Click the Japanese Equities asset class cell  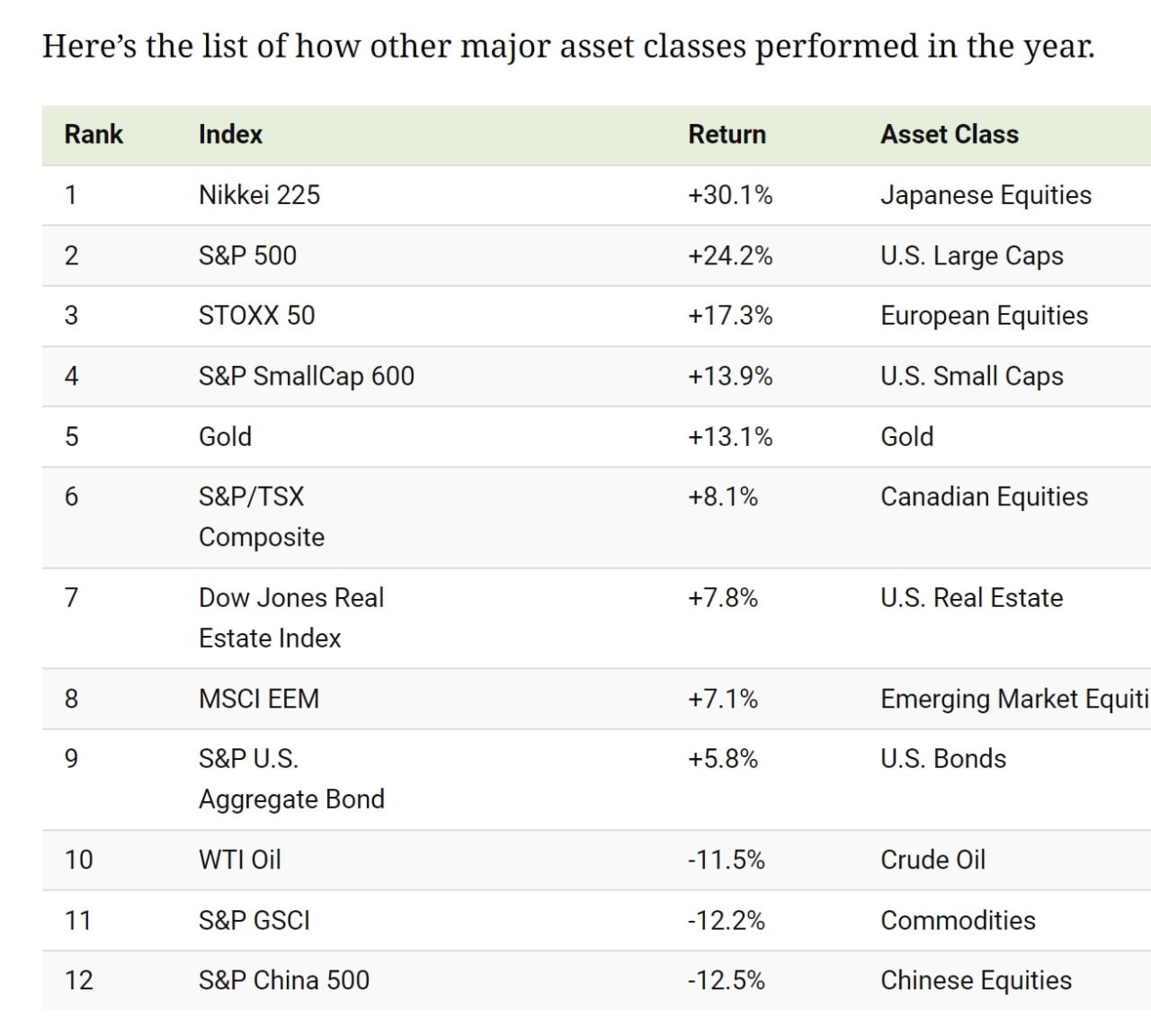[986, 195]
